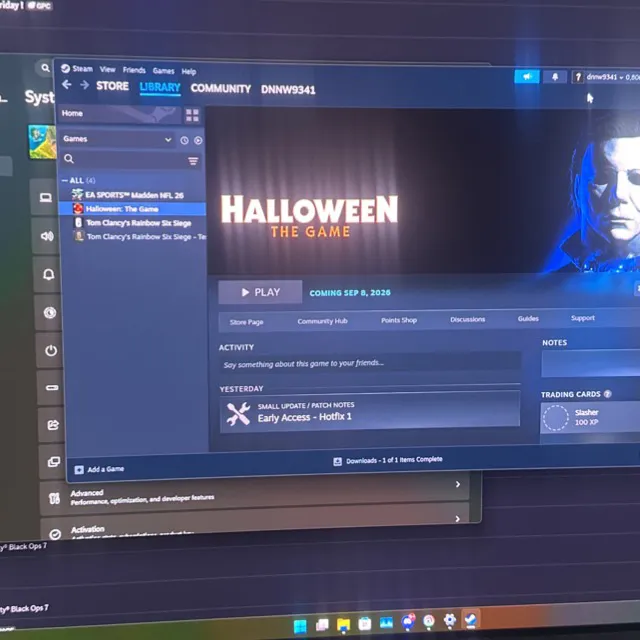Open the View menu
640x640 pixels.
point(107,69)
